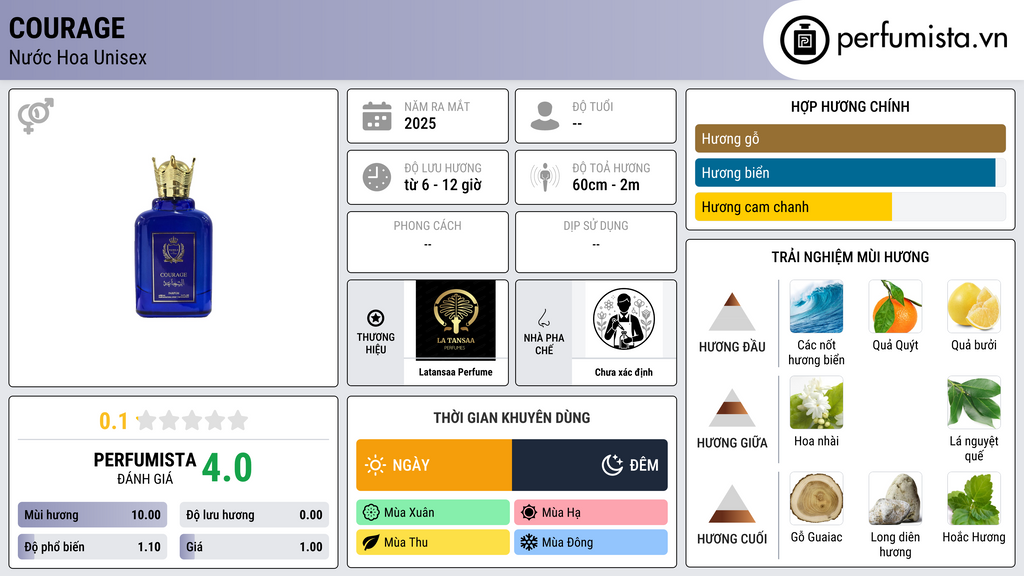Select the Lá nguyệt quế bay leaf image
Screen dimensions: 1024x576
point(974,403)
